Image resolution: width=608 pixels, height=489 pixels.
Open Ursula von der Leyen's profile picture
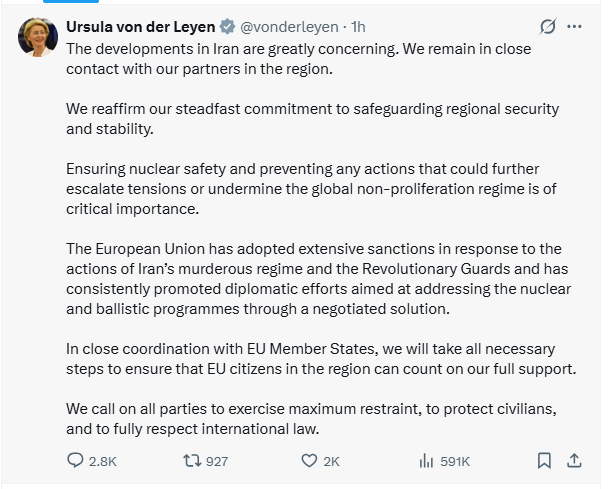tap(37, 38)
